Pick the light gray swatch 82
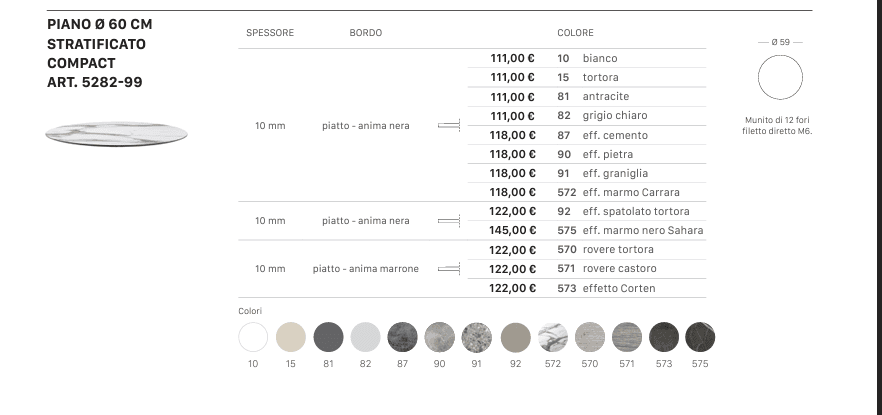The width and height of the screenshot is (882, 415). click(x=365, y=336)
